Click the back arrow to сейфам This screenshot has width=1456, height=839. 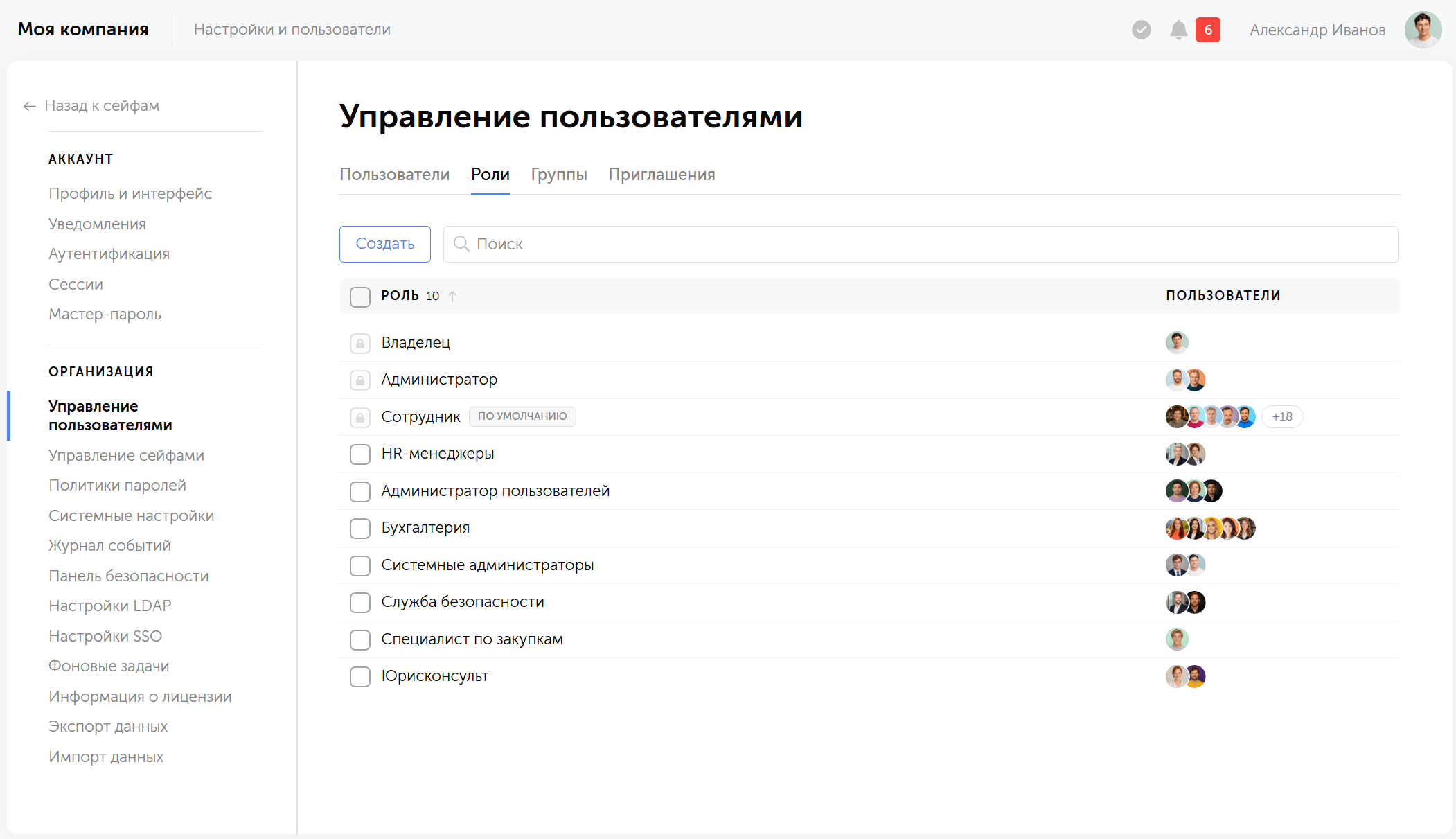pos(30,106)
